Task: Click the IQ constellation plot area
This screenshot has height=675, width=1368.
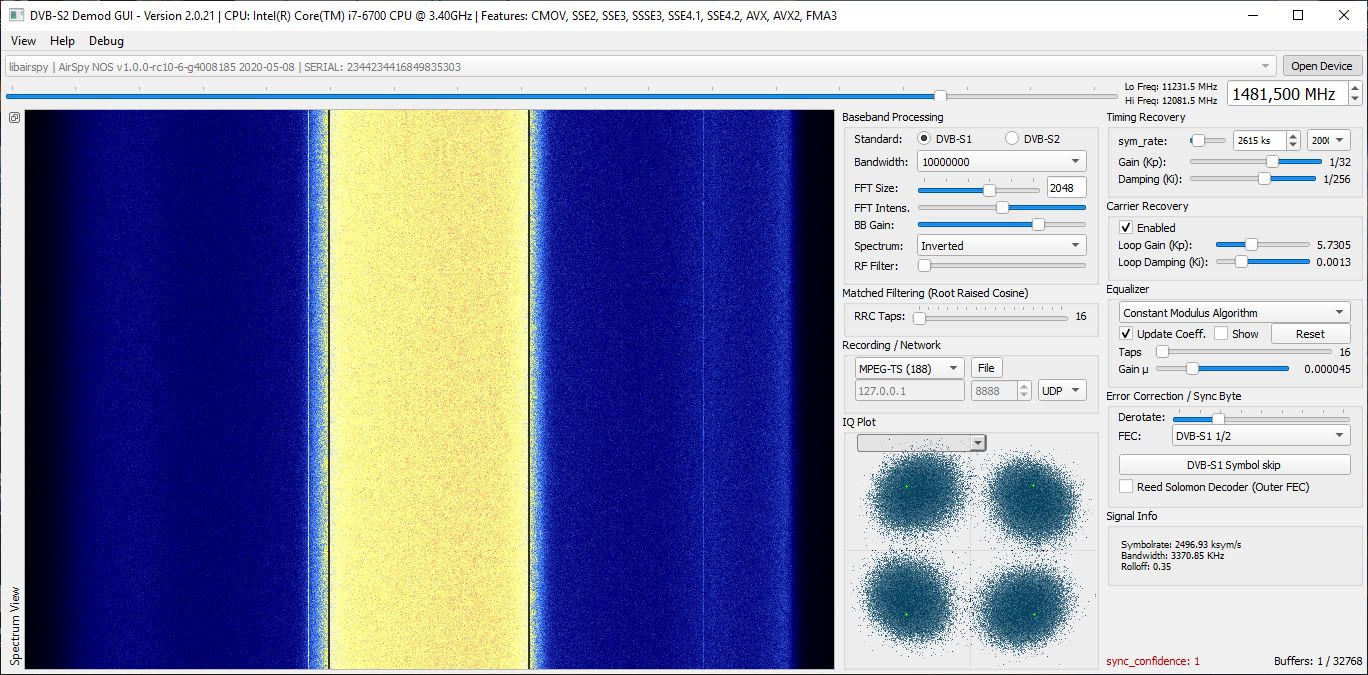Action: click(970, 550)
